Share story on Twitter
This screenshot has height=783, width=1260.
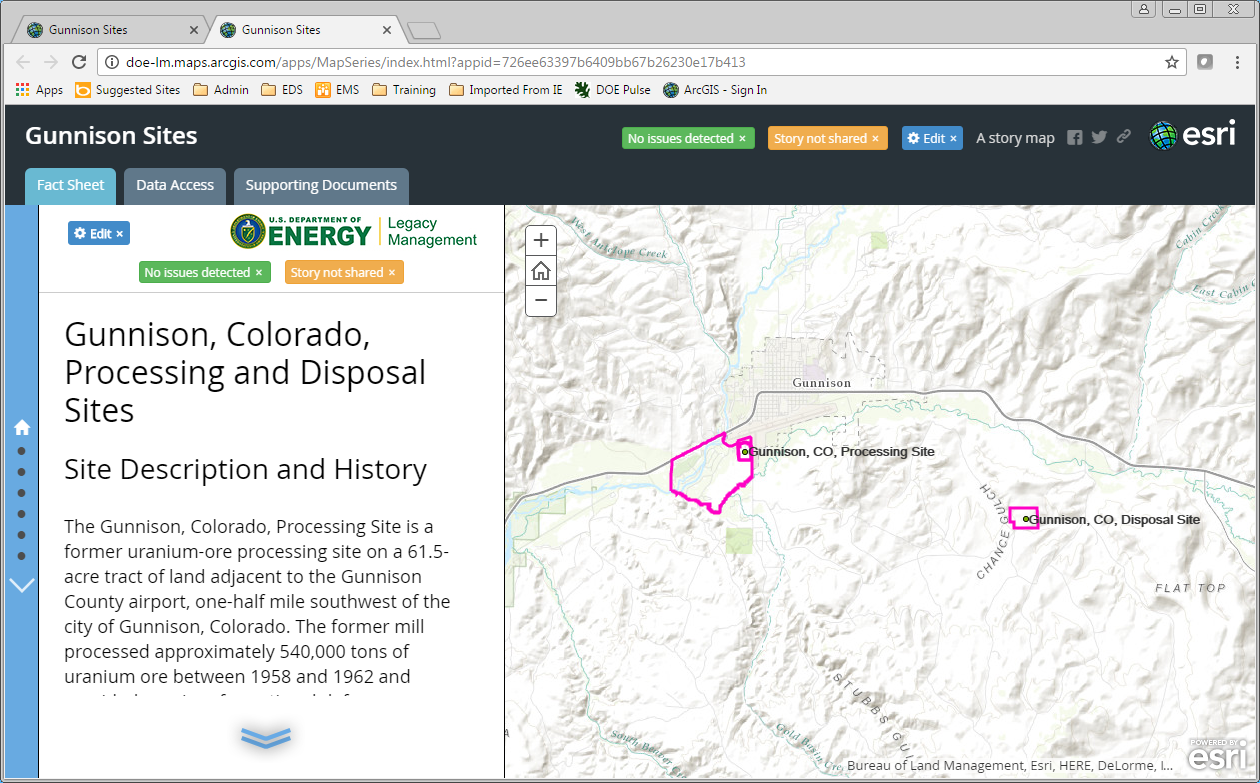[1099, 138]
